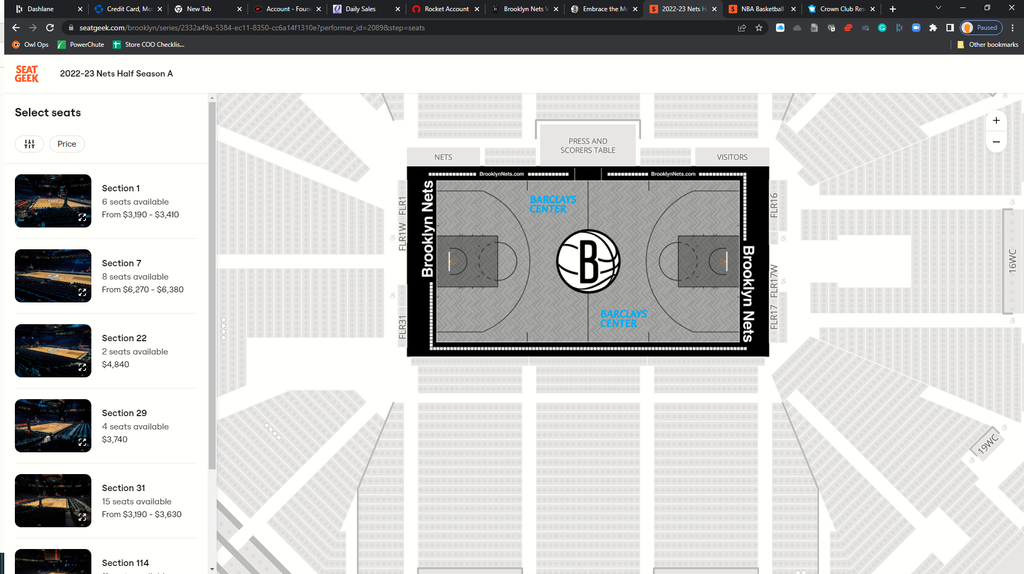Expand Section 22 seat view photo
This screenshot has height=574, width=1024.
coord(82,367)
